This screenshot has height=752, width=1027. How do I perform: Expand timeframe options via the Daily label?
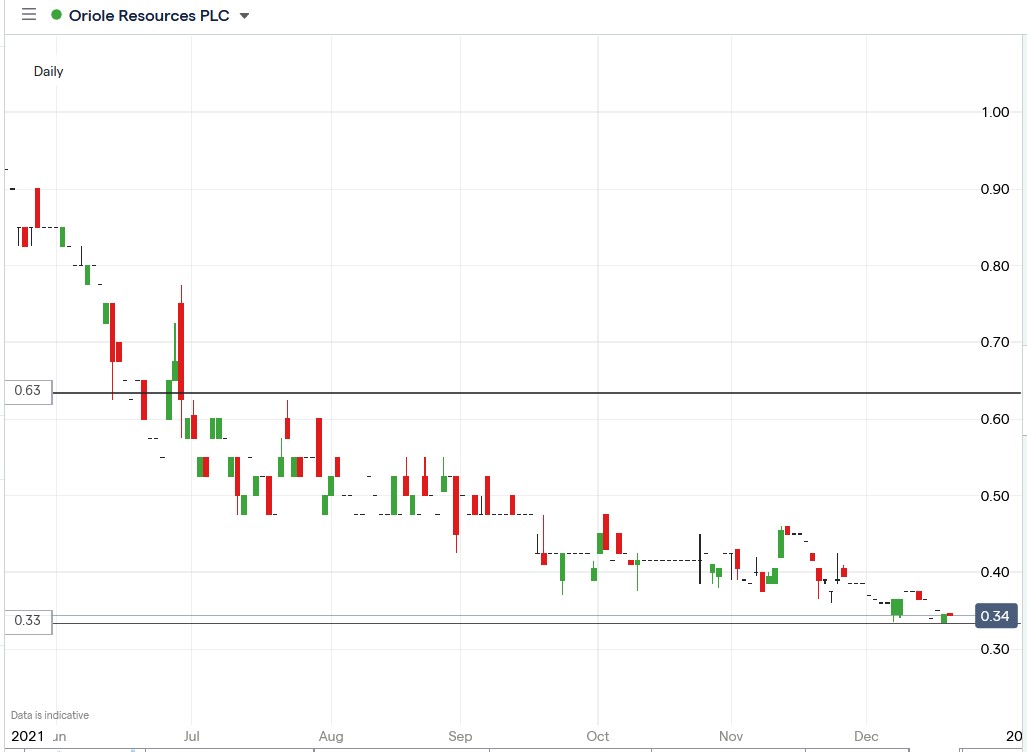coord(49,72)
